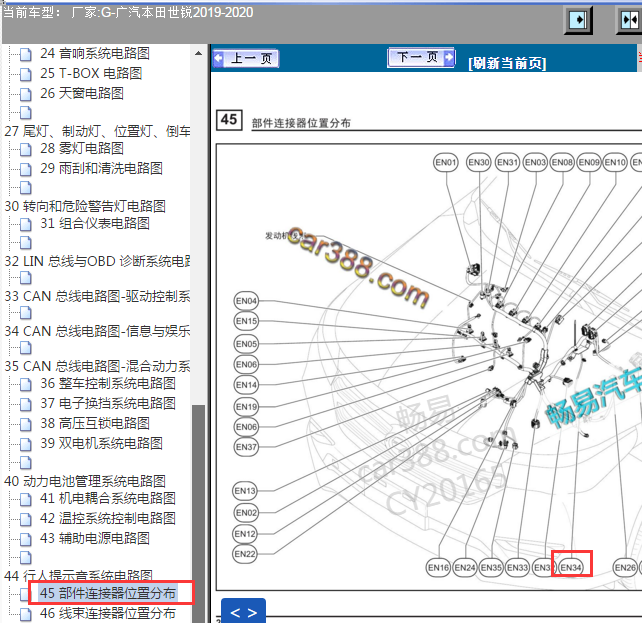Click the page icon next to 31 组合仪表
Screen dimensions: 642x623
(x=25, y=224)
